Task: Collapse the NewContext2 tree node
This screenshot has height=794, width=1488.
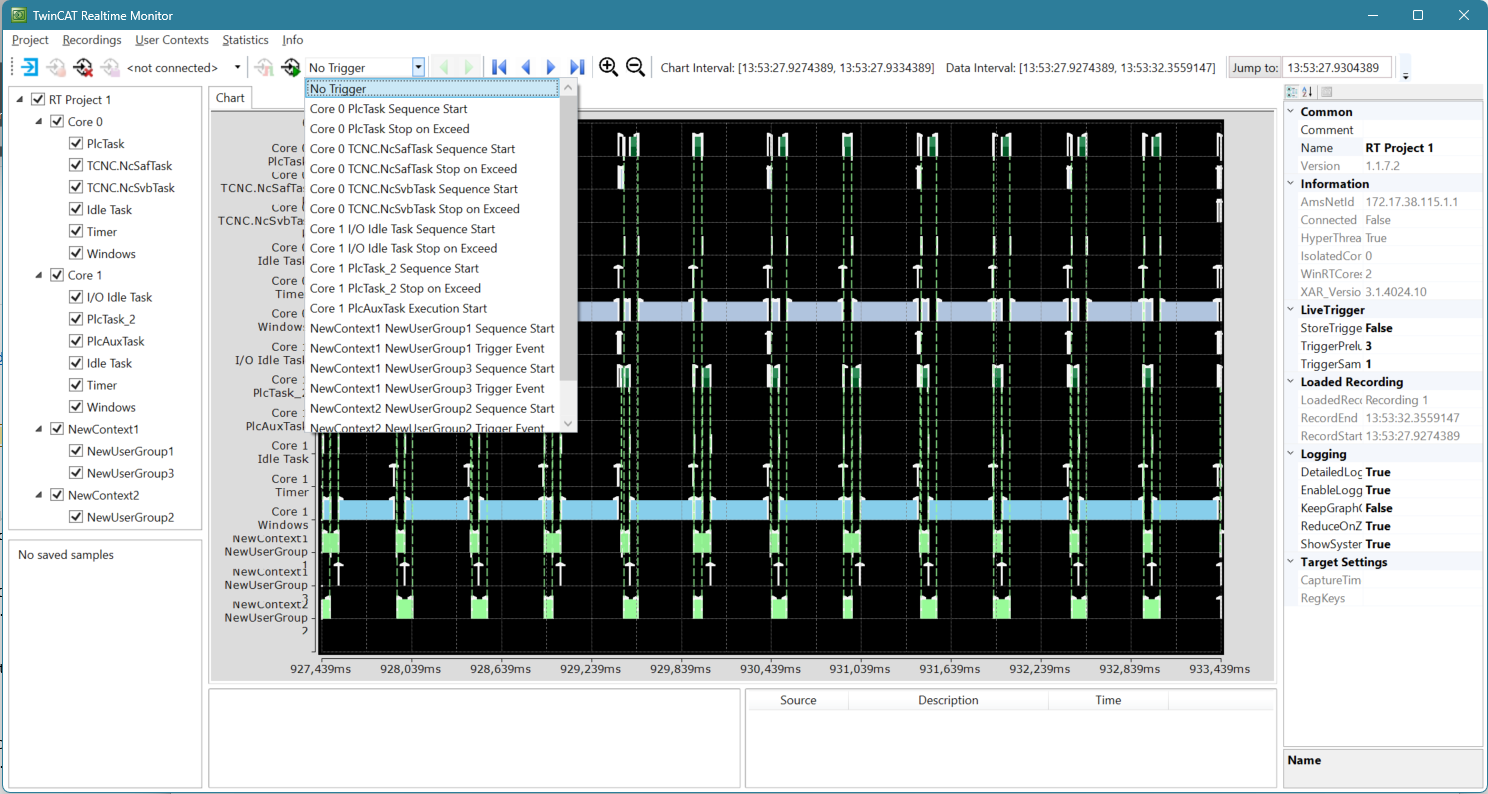Action: pos(40,495)
